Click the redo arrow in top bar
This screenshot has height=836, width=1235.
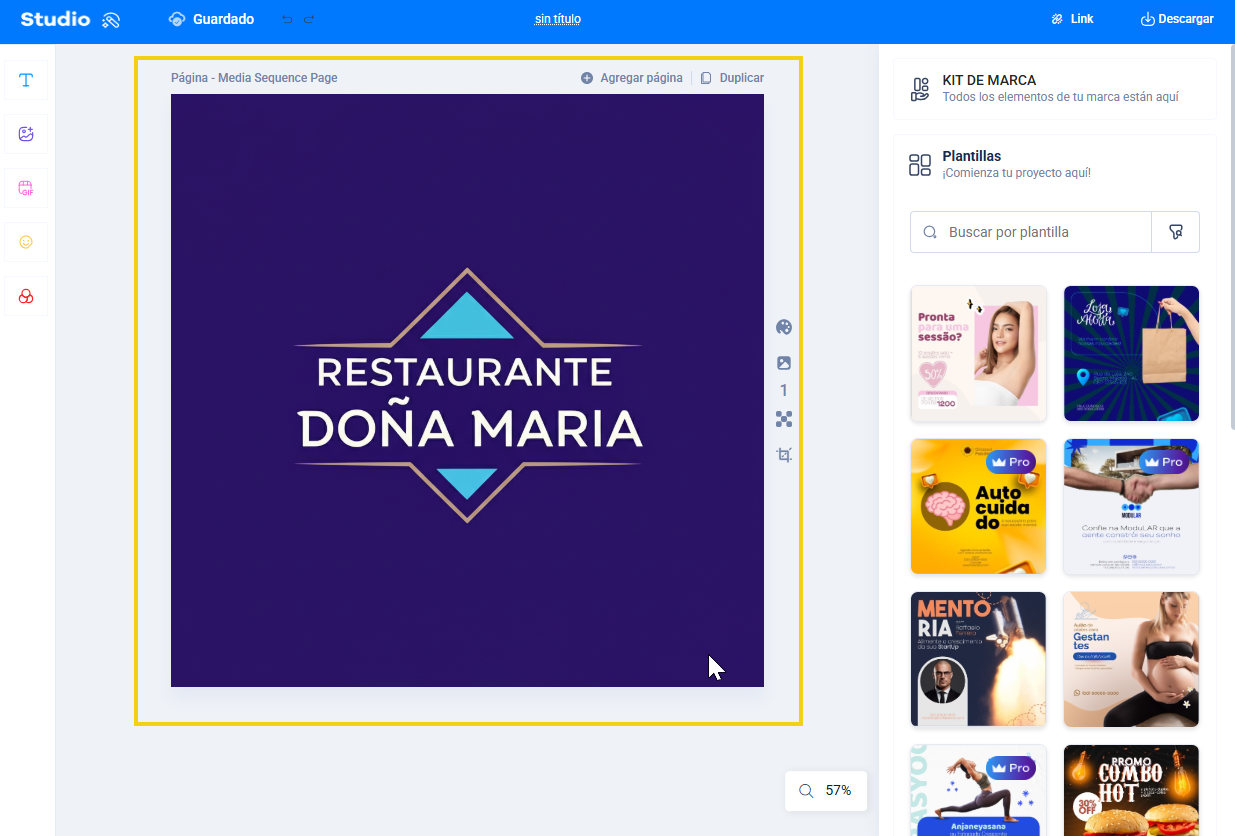[309, 19]
